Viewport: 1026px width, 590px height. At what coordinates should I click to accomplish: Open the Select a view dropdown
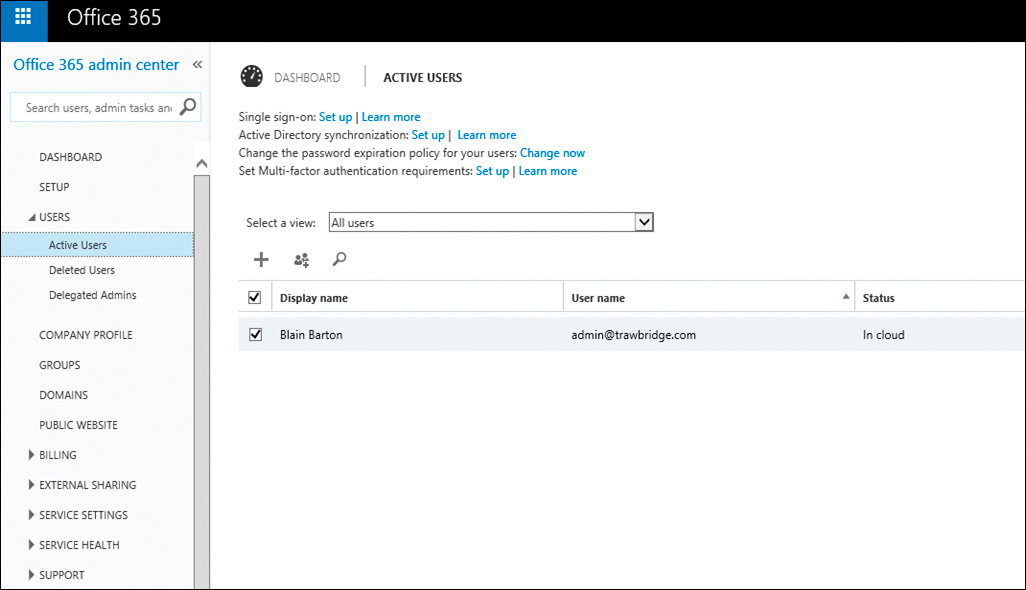(491, 222)
